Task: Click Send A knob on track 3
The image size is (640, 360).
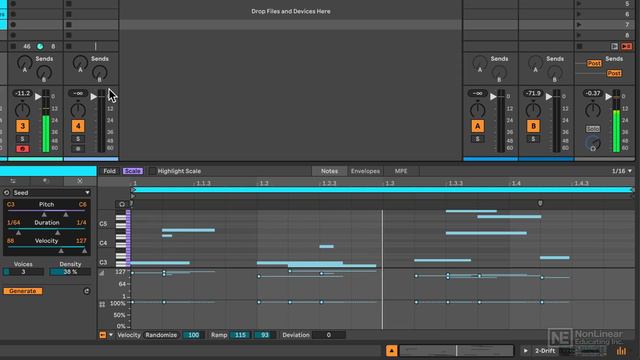Action: [24, 63]
